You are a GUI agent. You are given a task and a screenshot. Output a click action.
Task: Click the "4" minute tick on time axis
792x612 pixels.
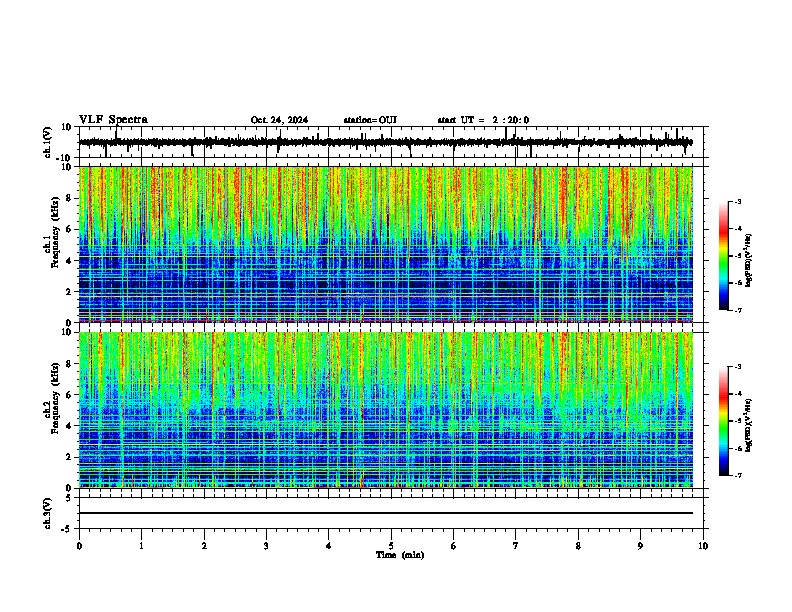(329, 546)
